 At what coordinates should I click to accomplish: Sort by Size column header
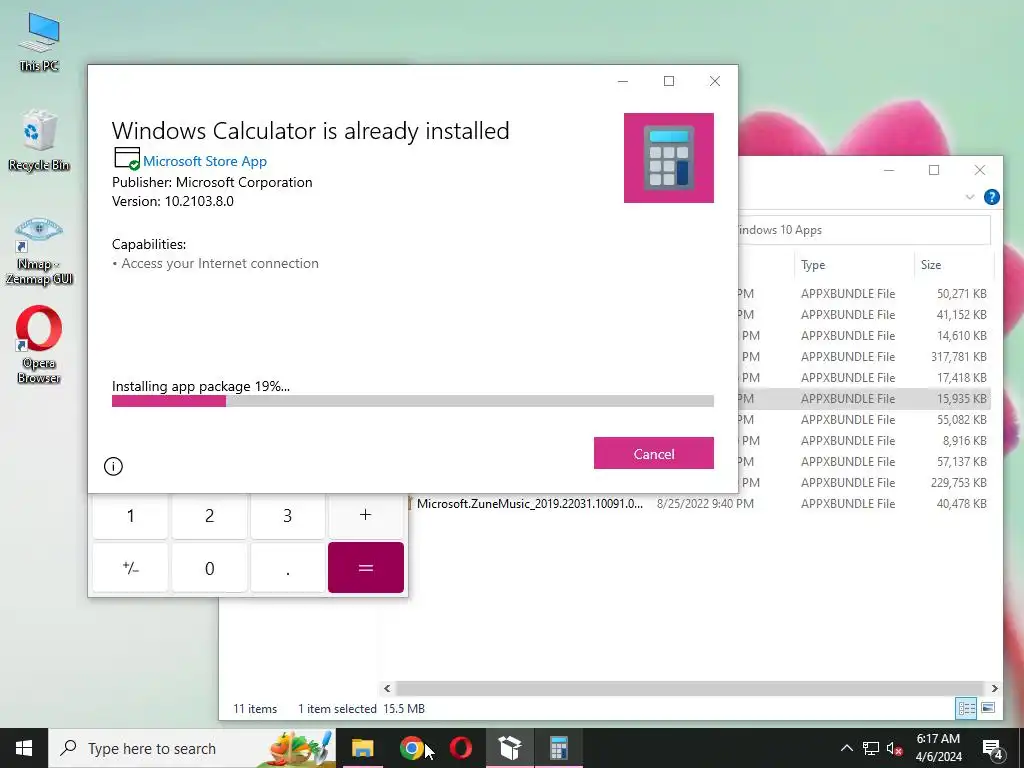click(x=953, y=264)
